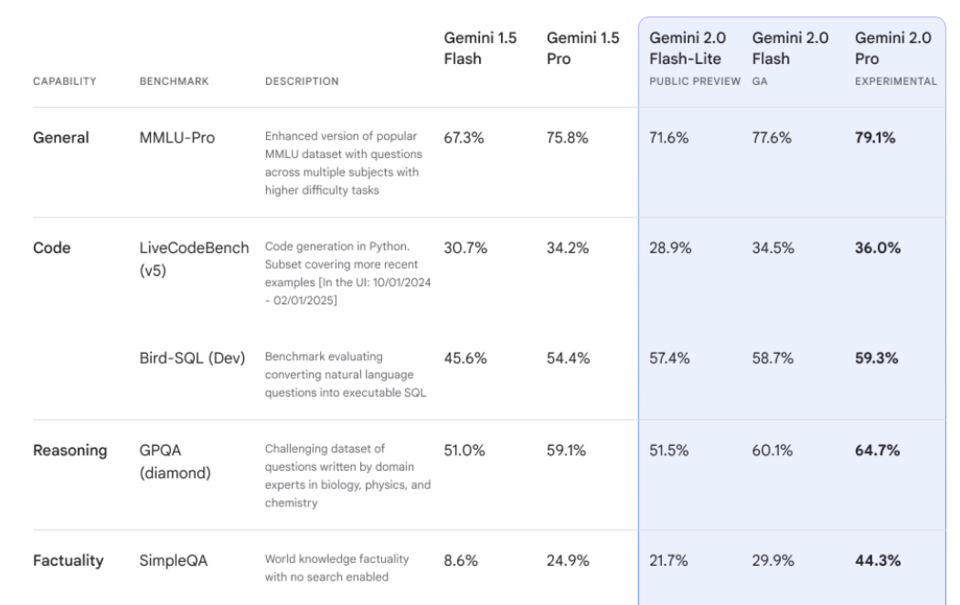The height and width of the screenshot is (605, 960).
Task: Click the PUBLIC PREVIEW label under Flash-Lite
Action: (695, 82)
